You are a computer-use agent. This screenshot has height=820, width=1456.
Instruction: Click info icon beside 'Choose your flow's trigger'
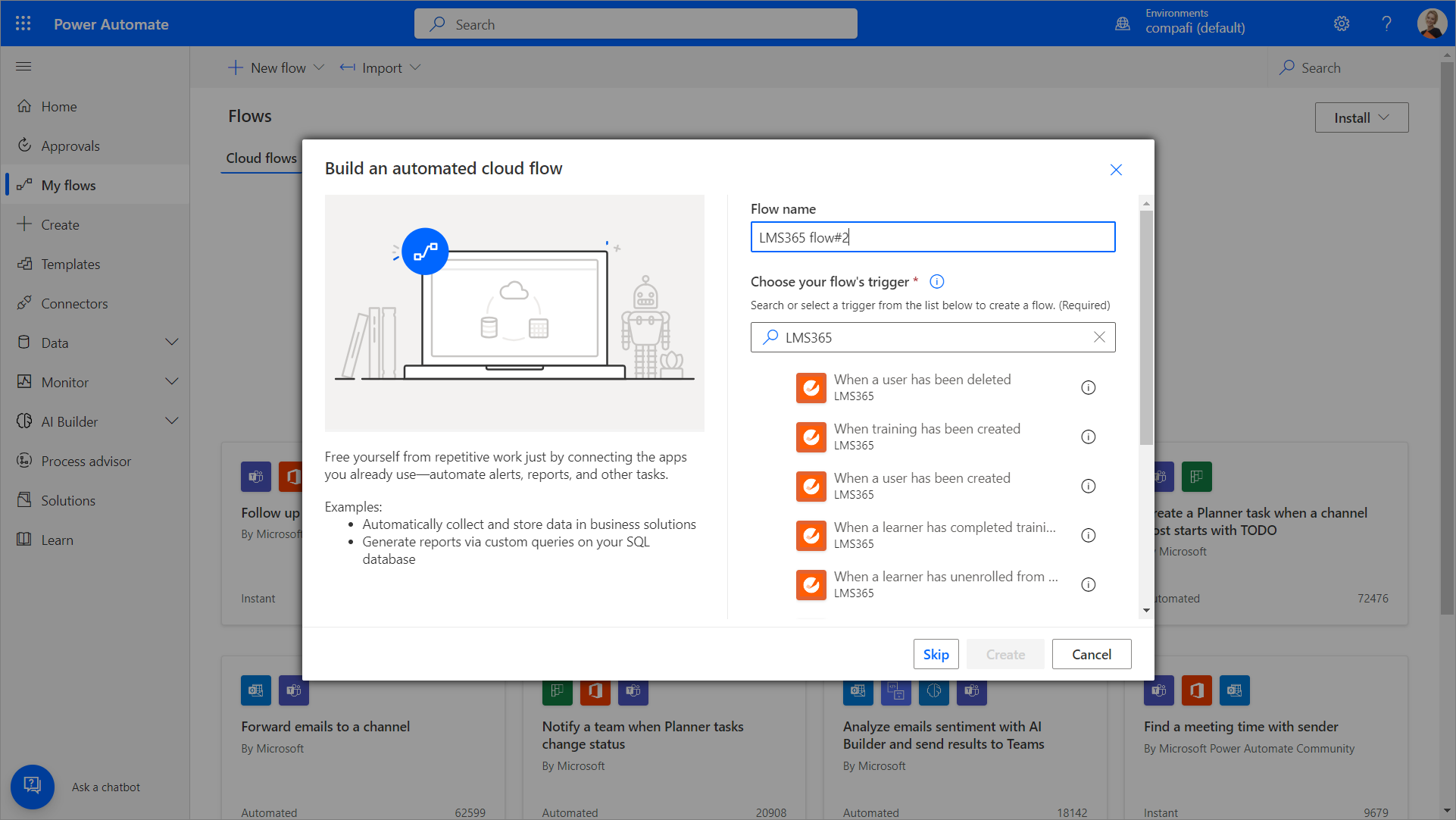pyautogui.click(x=937, y=282)
